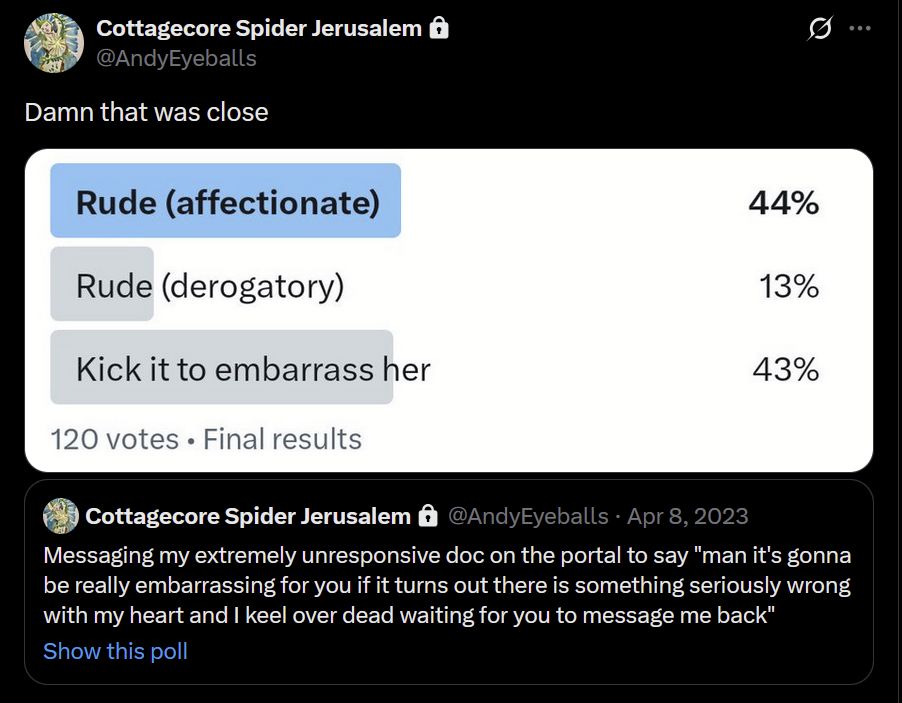The width and height of the screenshot is (902, 703).
Task: Open the three-dot more options menu
Action: pos(860,28)
